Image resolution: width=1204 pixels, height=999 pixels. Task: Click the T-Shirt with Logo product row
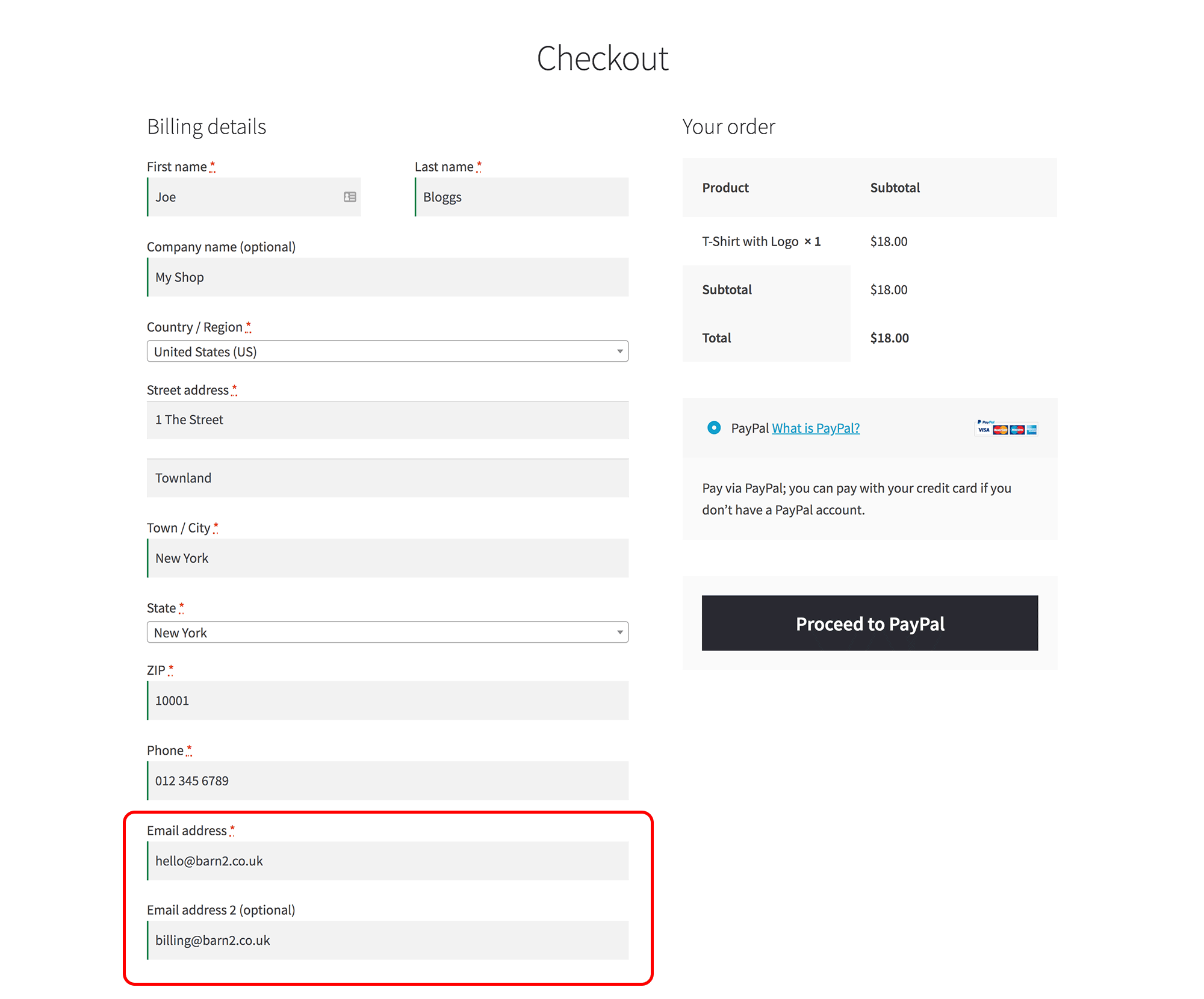(761, 241)
